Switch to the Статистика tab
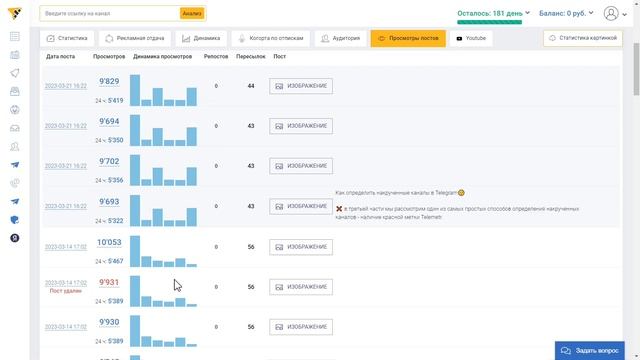Screen dimensions: 640x360 click(67, 38)
